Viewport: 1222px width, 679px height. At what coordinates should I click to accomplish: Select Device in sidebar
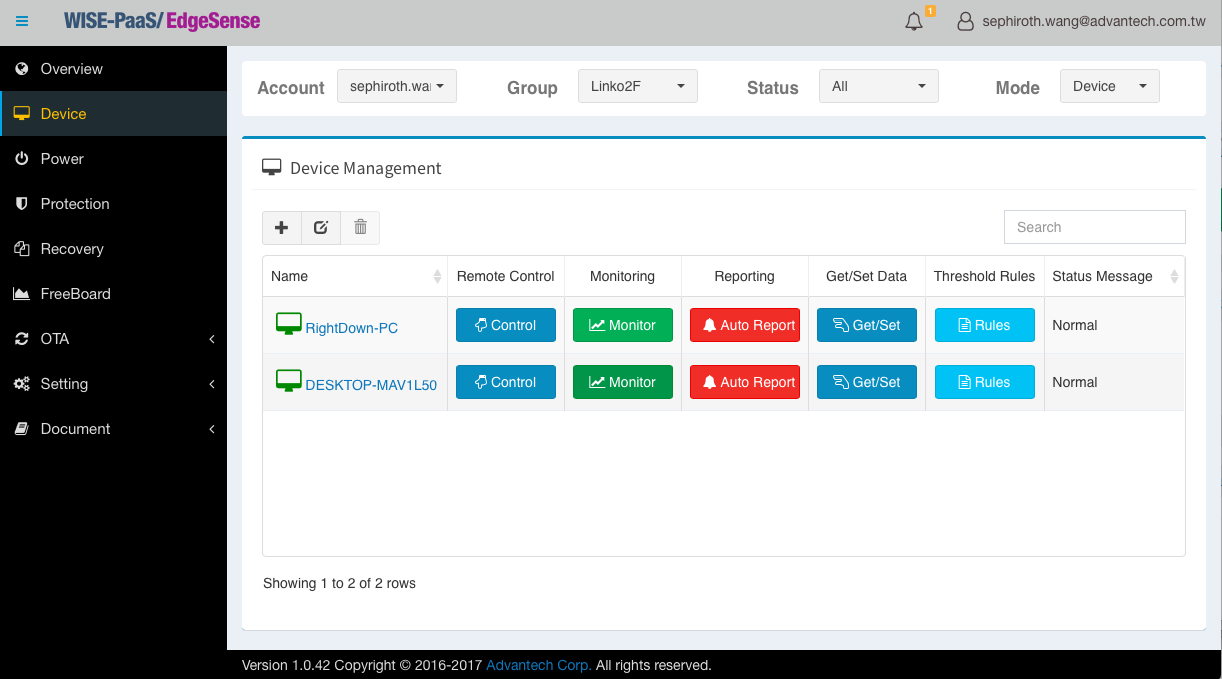113,114
